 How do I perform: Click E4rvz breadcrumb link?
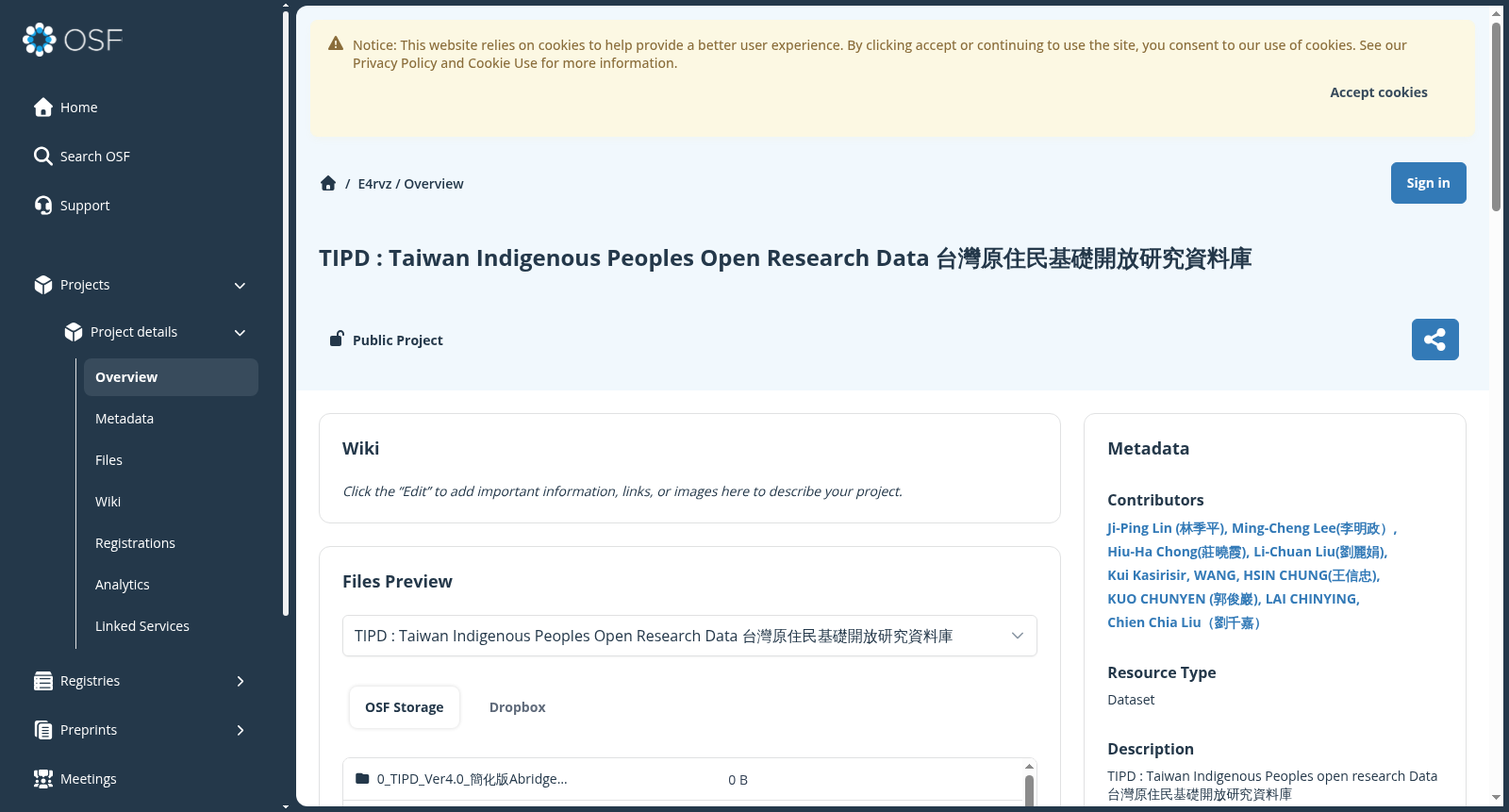[374, 184]
